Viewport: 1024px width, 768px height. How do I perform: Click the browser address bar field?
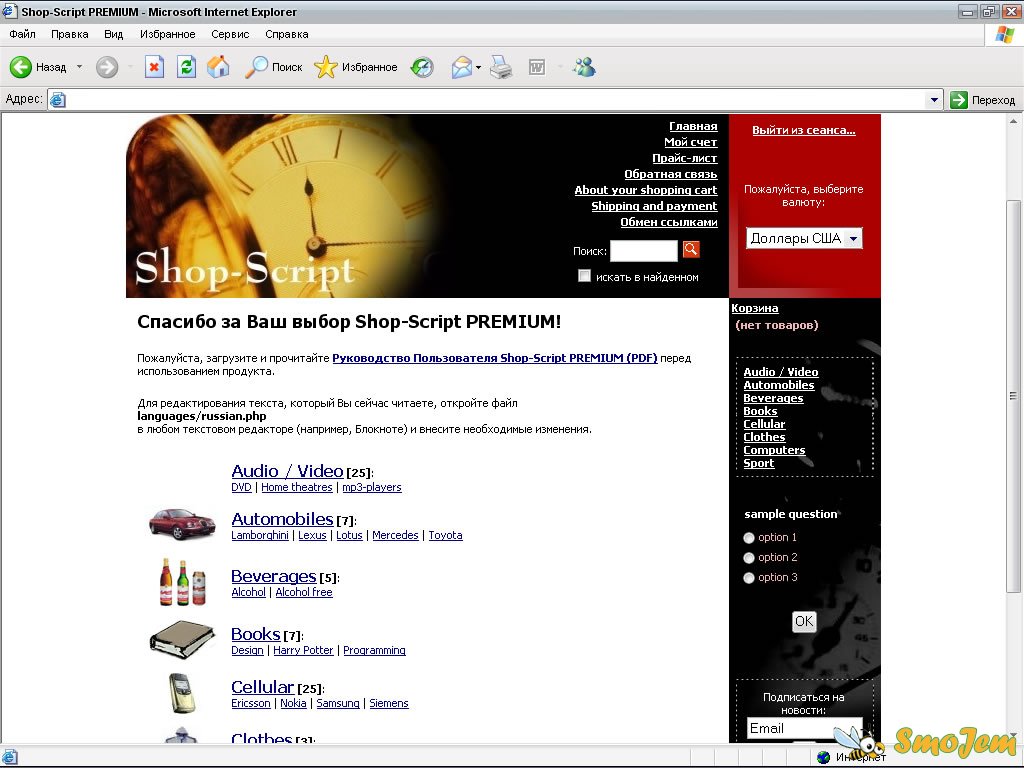coord(495,99)
